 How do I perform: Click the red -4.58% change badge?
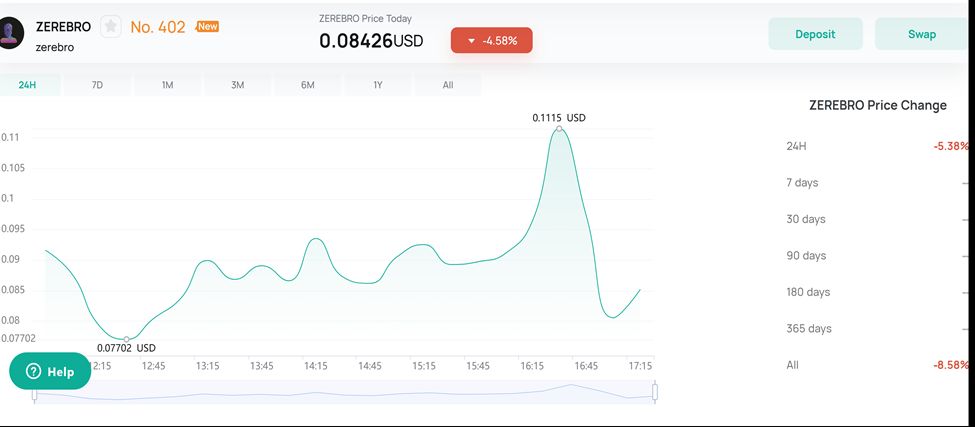coord(491,40)
